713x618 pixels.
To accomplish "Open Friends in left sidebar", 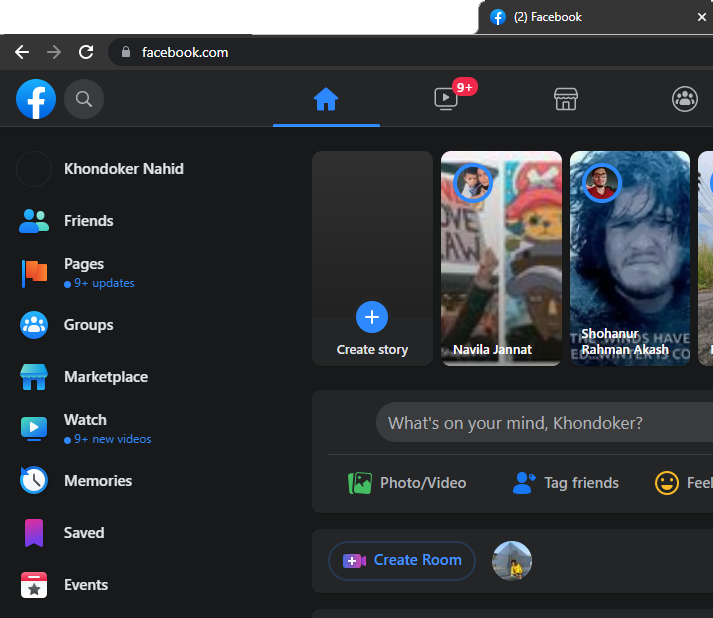I will (88, 221).
